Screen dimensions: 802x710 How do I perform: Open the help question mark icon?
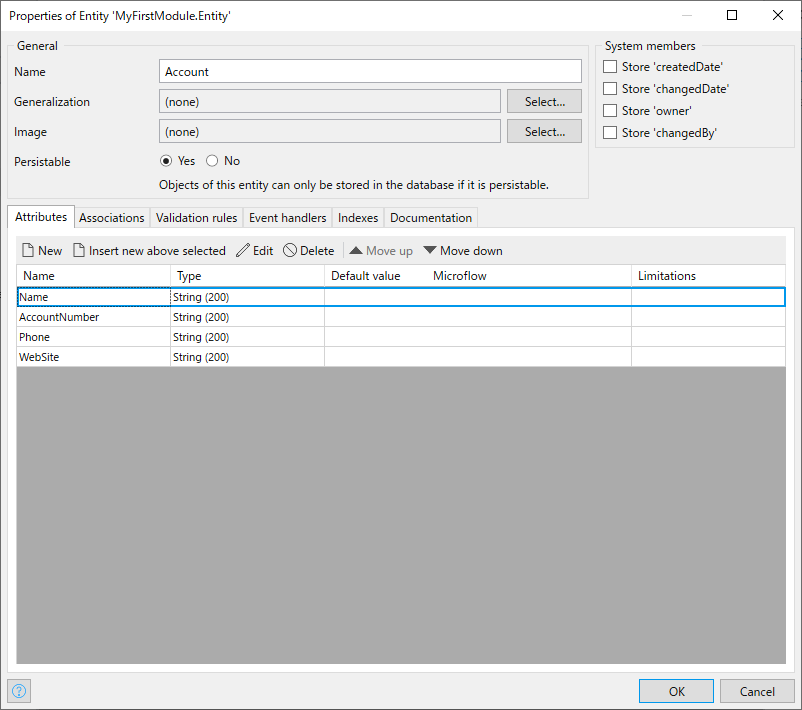(x=19, y=692)
